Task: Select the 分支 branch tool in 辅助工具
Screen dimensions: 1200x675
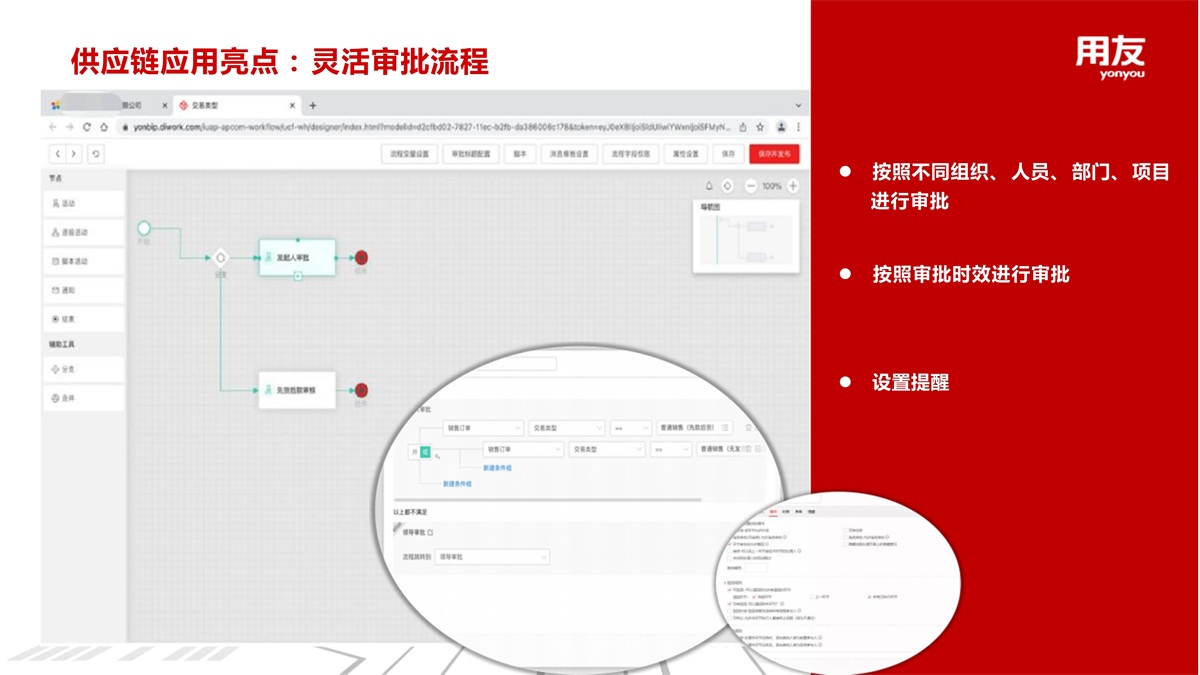Action: 84,369
